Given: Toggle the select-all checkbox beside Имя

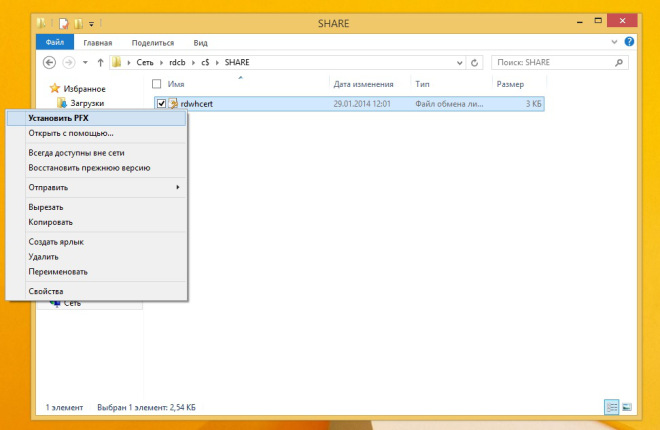Looking at the screenshot, I should point(156,84).
